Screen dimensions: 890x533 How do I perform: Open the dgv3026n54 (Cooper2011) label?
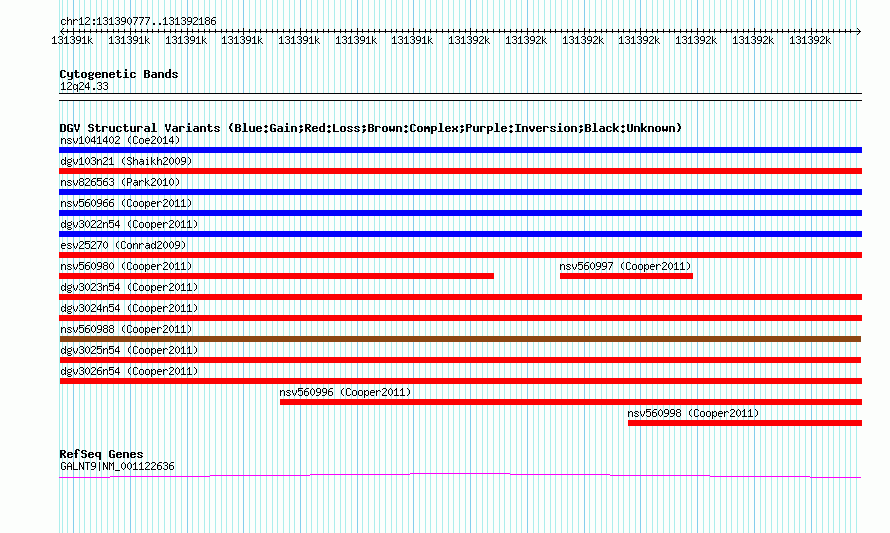point(129,371)
